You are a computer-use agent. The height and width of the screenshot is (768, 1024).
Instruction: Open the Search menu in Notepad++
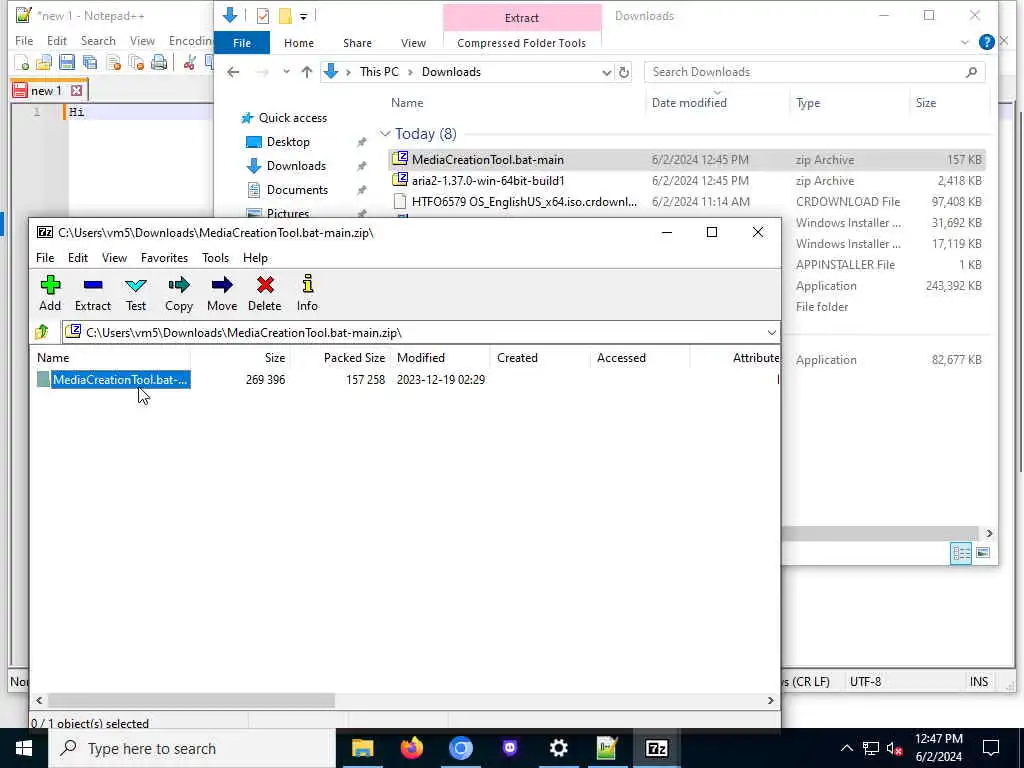(x=98, y=40)
